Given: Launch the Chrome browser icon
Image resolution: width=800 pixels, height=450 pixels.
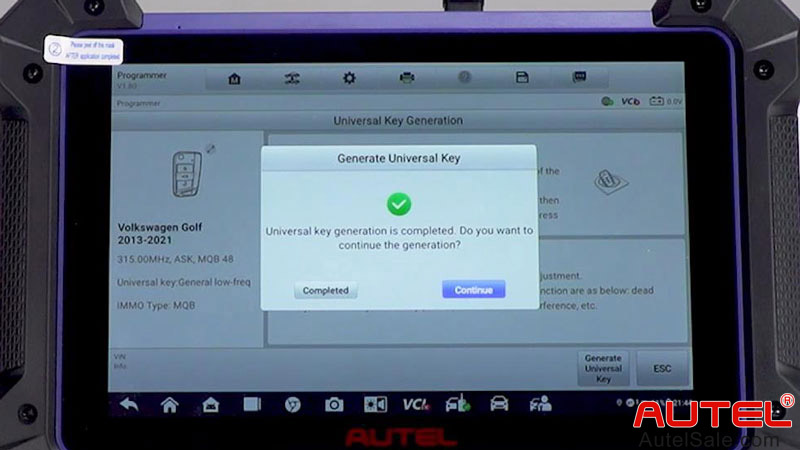Looking at the screenshot, I should (x=293, y=405).
